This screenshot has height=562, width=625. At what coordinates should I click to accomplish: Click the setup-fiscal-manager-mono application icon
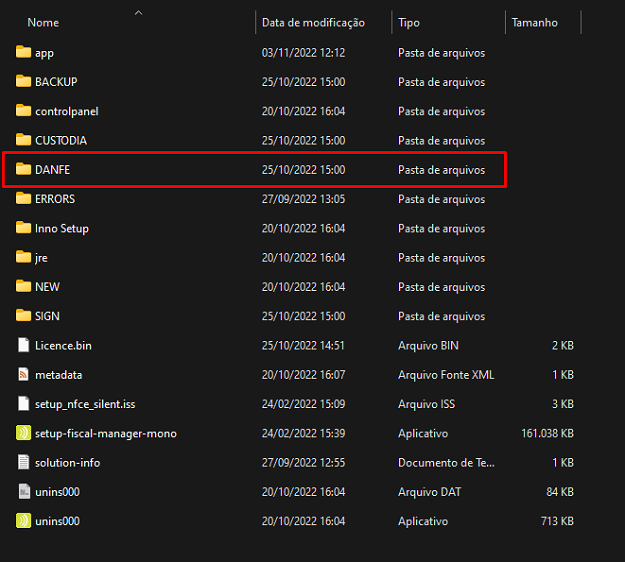(23, 433)
